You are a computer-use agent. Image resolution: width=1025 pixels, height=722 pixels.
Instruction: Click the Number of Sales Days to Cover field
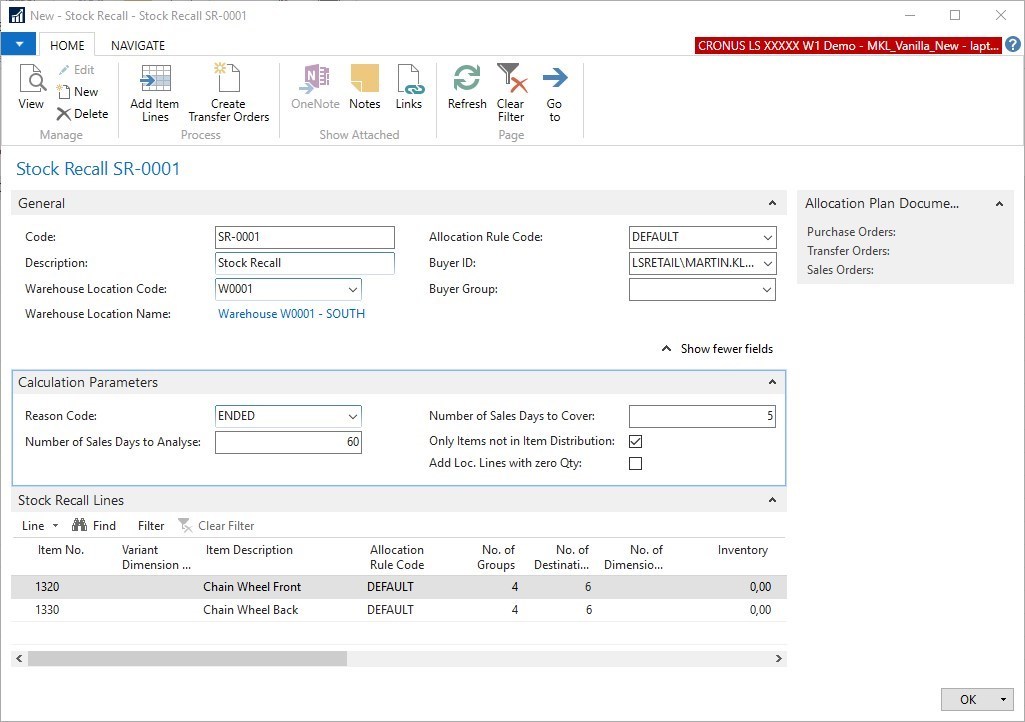[702, 416]
